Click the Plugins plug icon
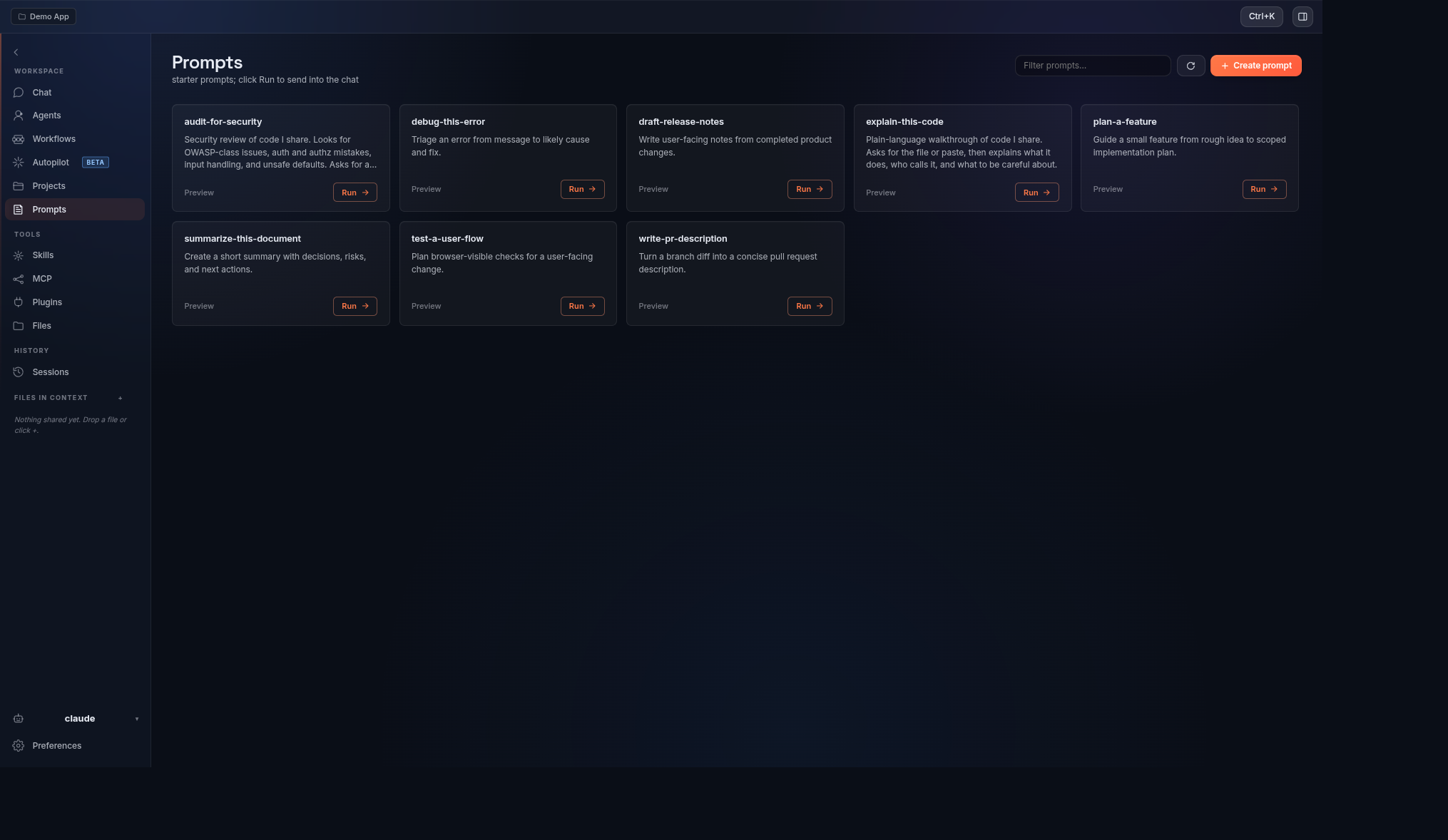The height and width of the screenshot is (840, 1448). (x=19, y=302)
